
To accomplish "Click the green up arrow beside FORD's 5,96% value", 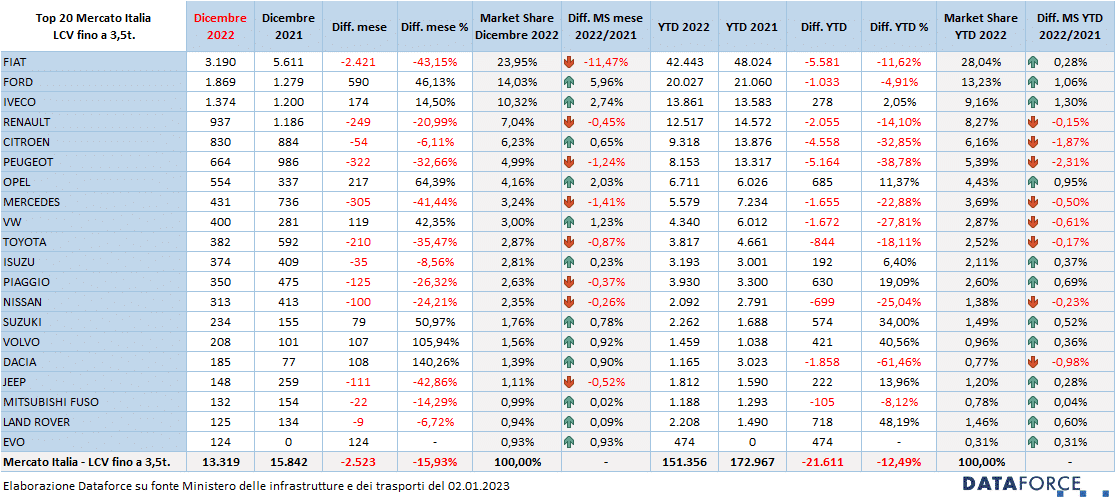I will [x=570, y=81].
